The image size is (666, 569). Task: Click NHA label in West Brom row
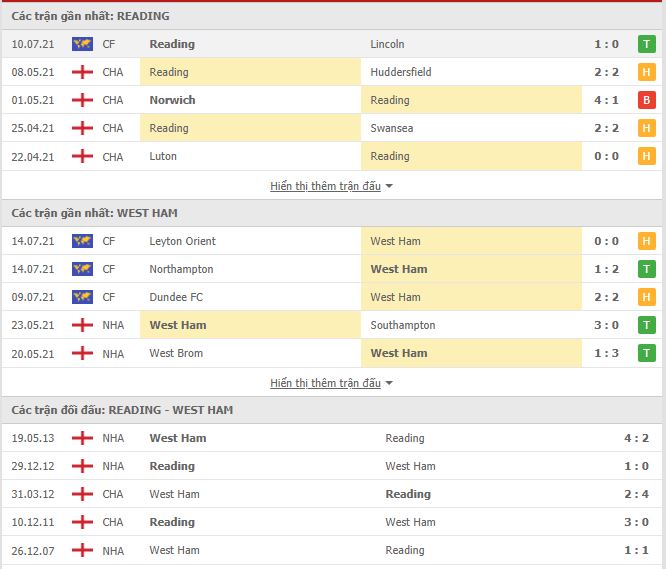coord(113,353)
